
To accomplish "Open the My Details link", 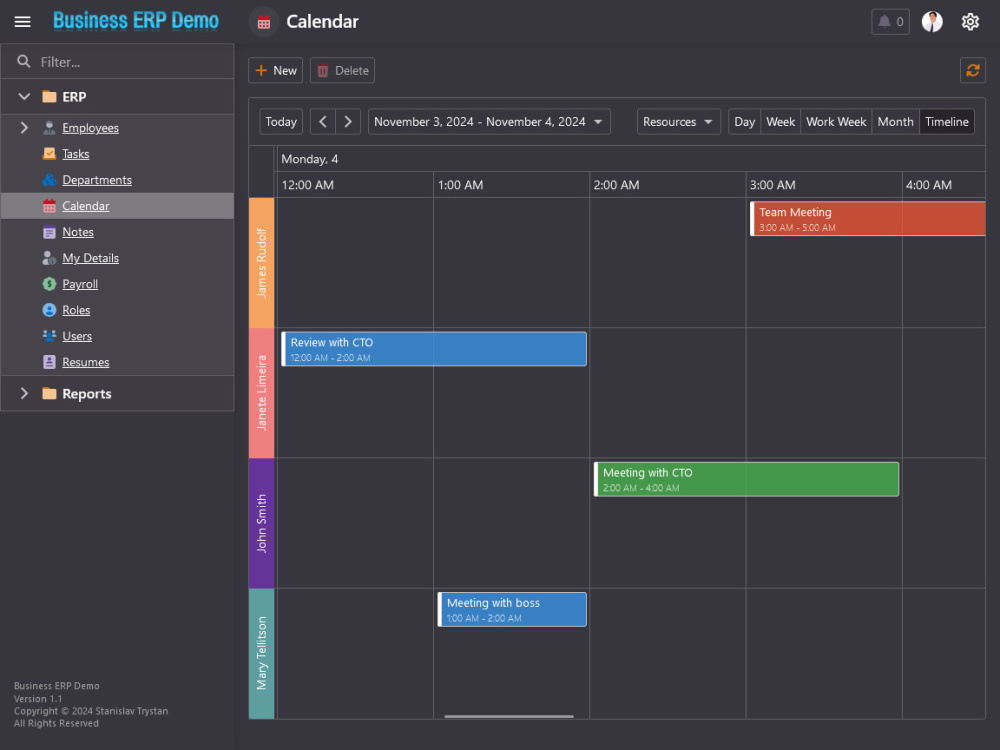I will [x=91, y=258].
